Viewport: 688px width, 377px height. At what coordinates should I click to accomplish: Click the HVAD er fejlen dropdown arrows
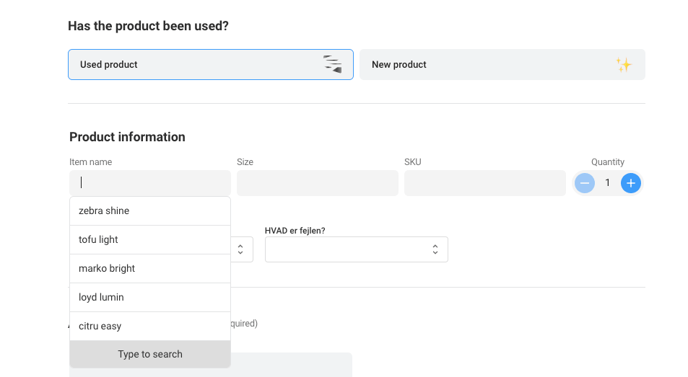pyautogui.click(x=435, y=249)
